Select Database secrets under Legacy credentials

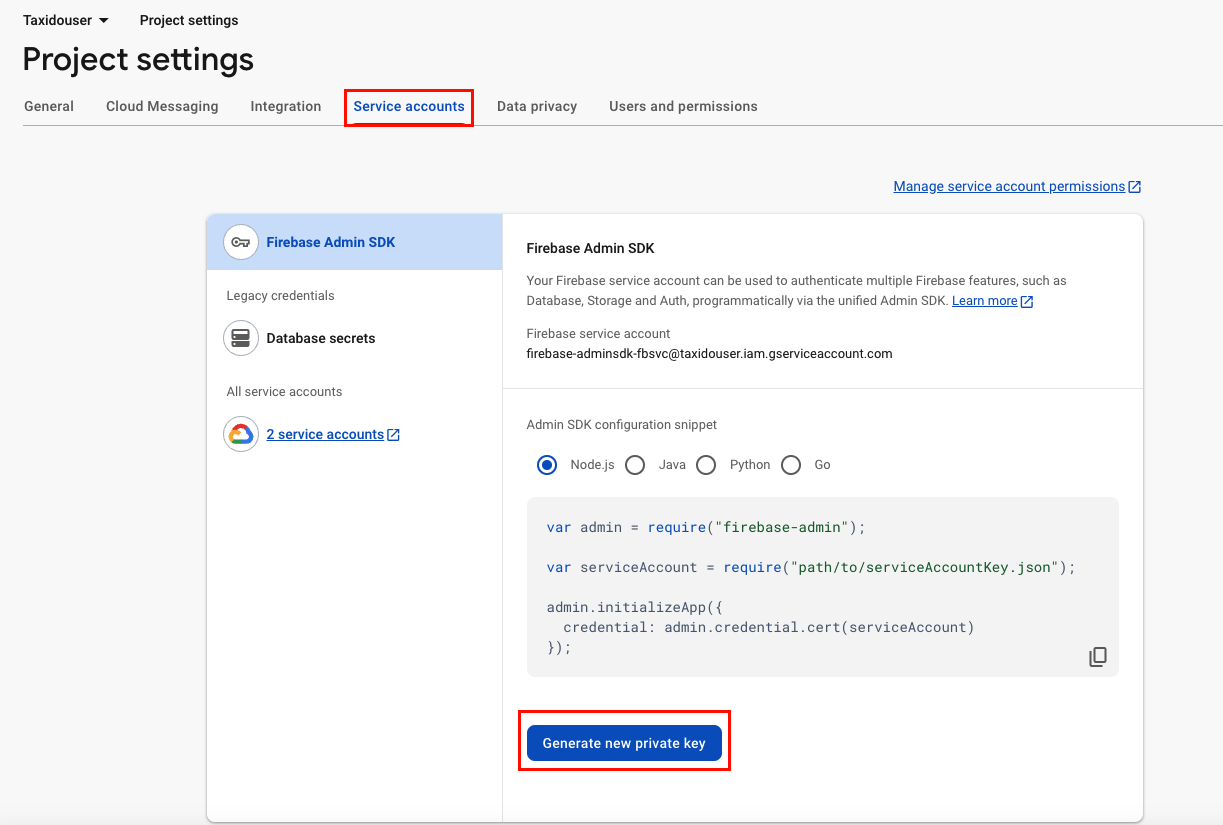tap(320, 338)
